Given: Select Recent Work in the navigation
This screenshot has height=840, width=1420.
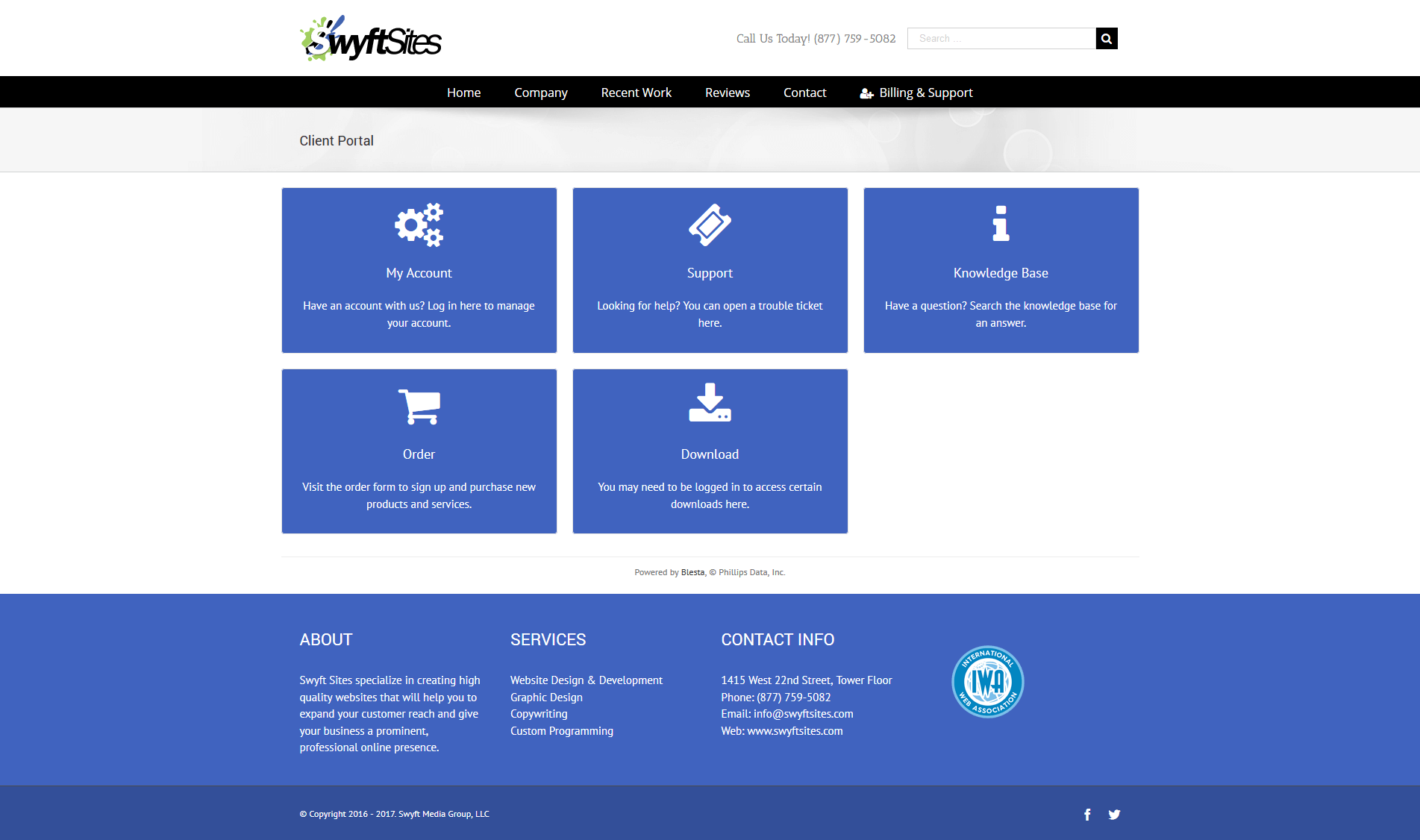Looking at the screenshot, I should tap(636, 93).
